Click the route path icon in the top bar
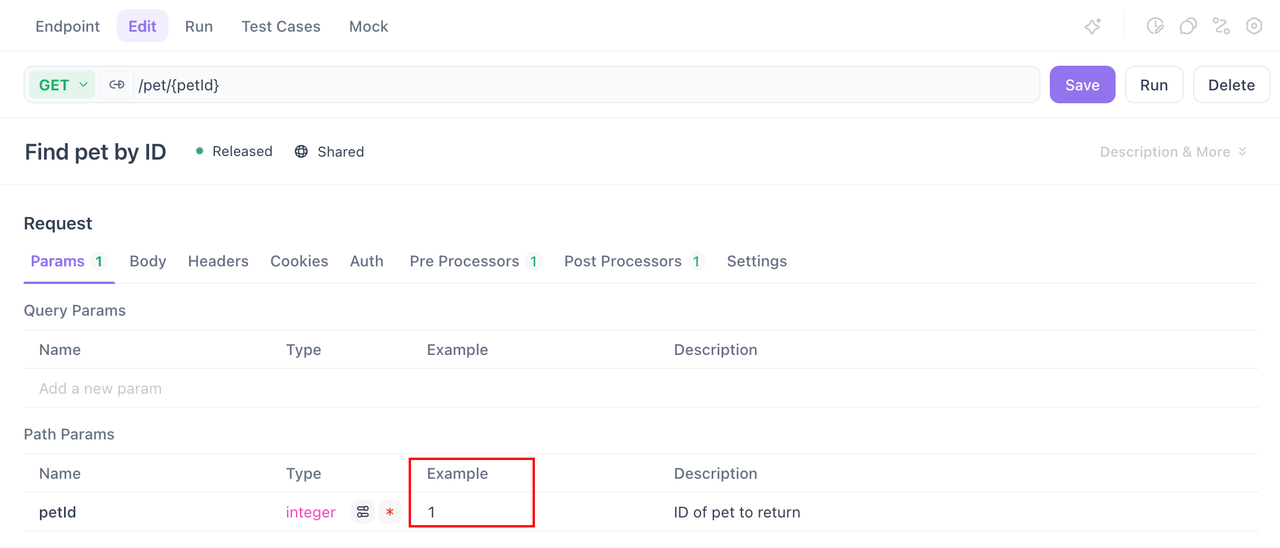1280x548 pixels. (x=1221, y=27)
